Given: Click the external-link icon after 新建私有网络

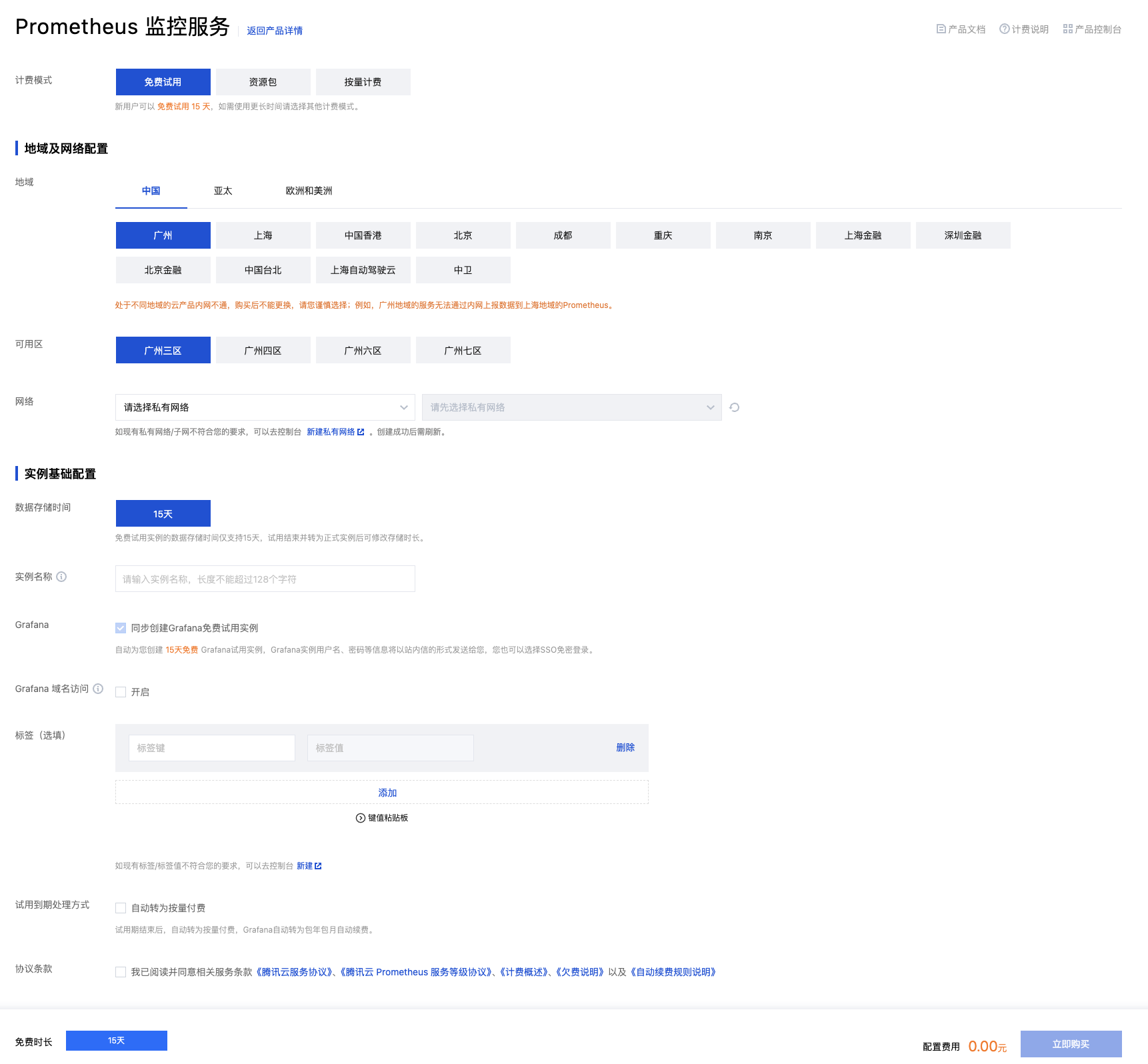Looking at the screenshot, I should pos(361,432).
